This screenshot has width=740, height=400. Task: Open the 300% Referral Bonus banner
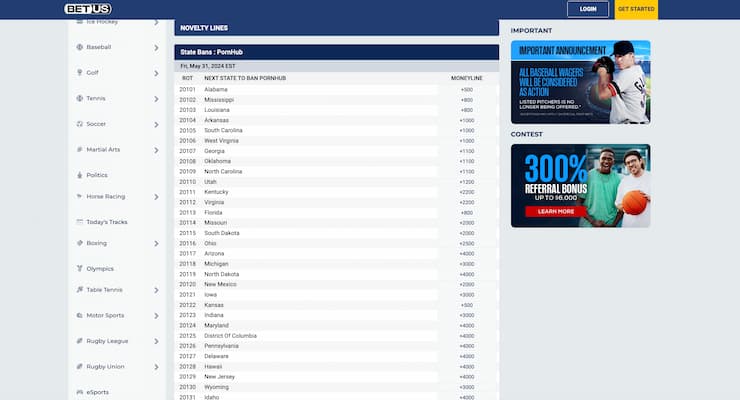(x=580, y=186)
